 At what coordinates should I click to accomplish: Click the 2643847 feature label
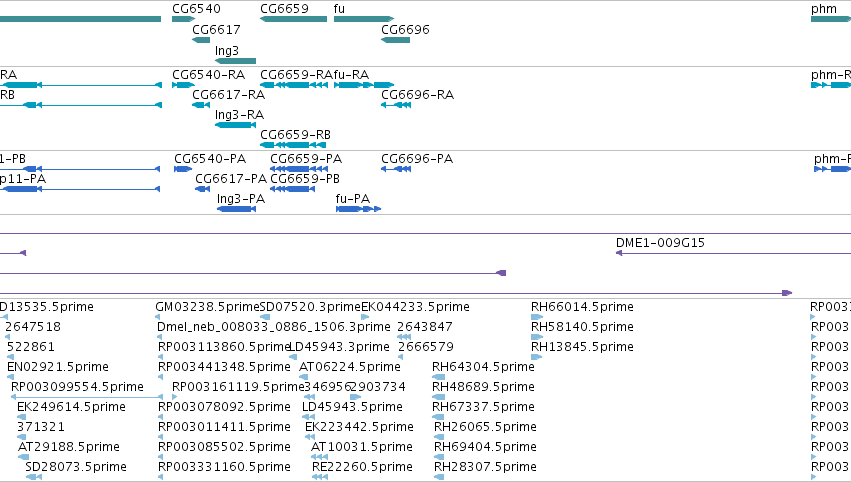pos(425,327)
